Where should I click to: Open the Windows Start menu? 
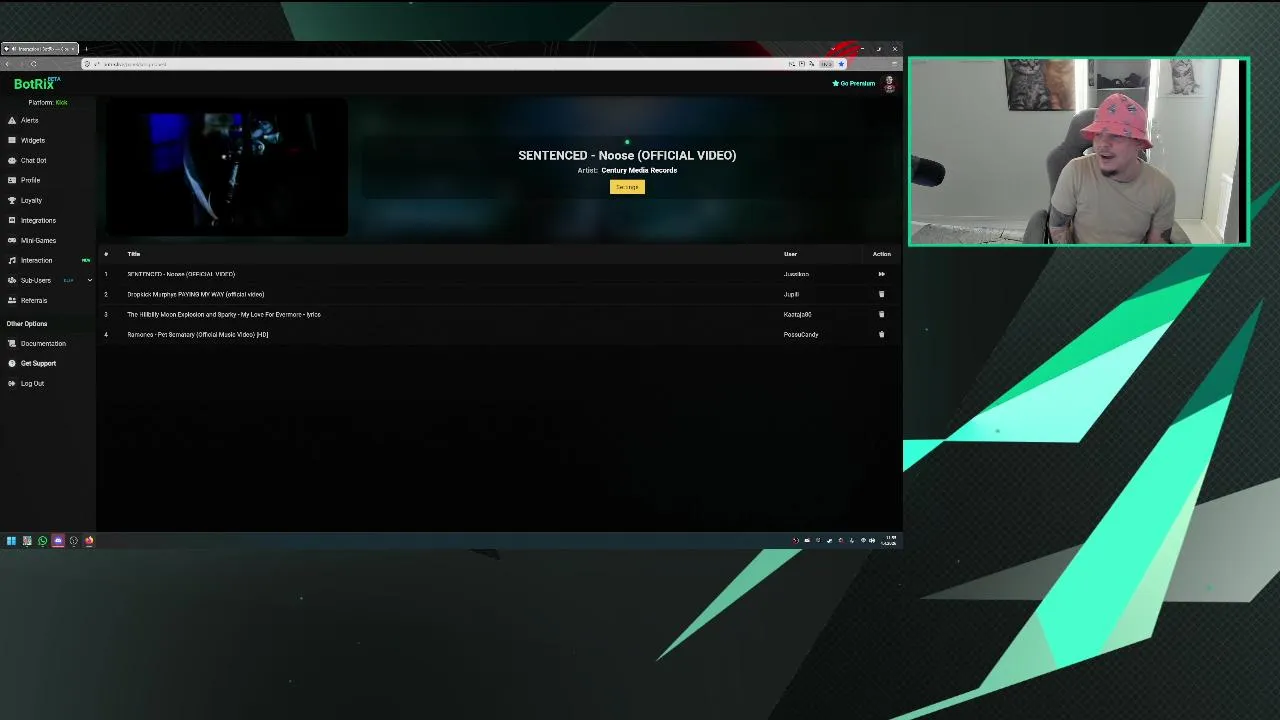11,541
